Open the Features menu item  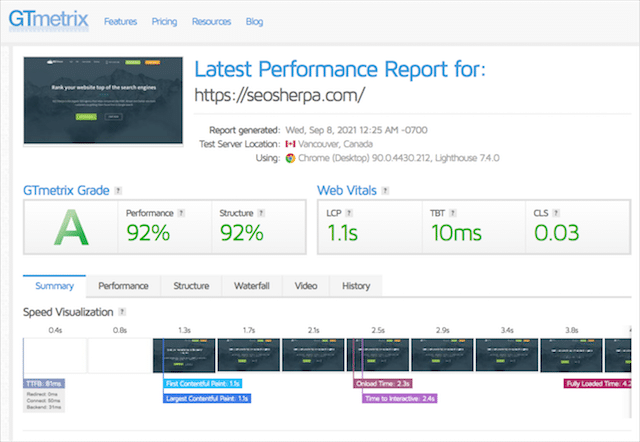click(121, 20)
